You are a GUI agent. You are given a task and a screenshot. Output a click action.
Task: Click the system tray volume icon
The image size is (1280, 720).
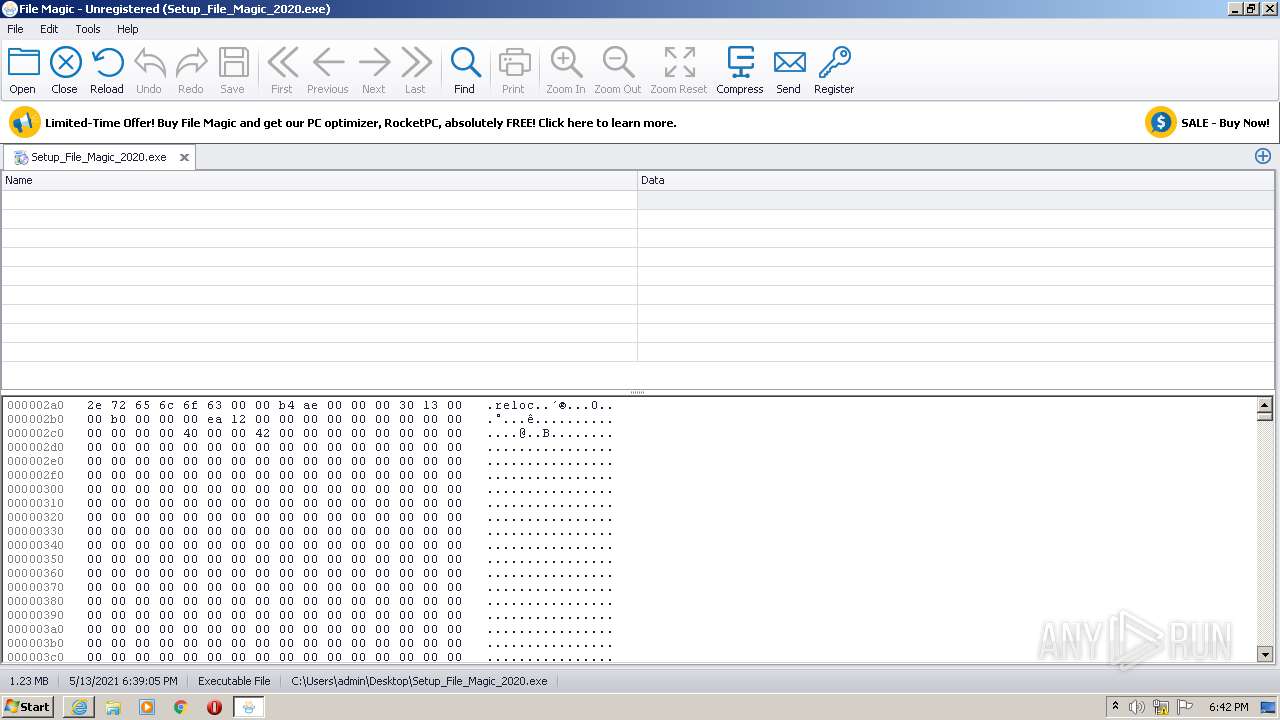tap(1137, 707)
